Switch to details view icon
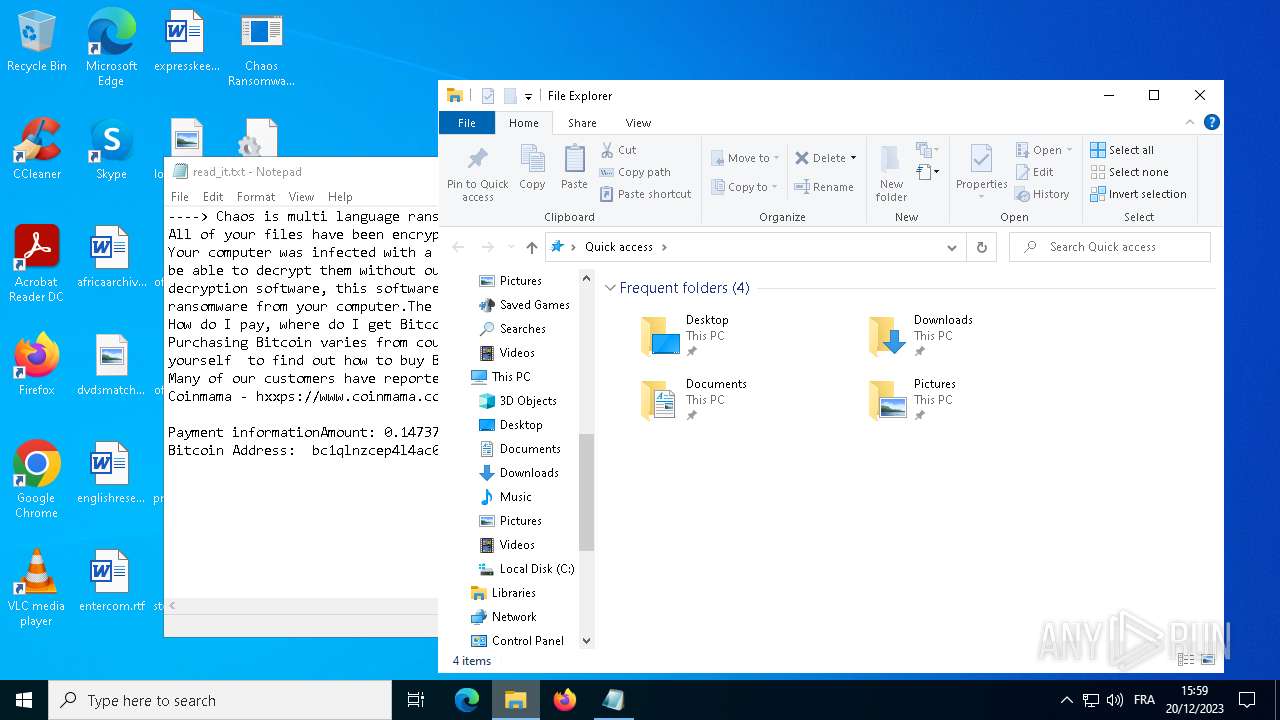Viewport: 1280px width, 720px height. pos(1186,660)
